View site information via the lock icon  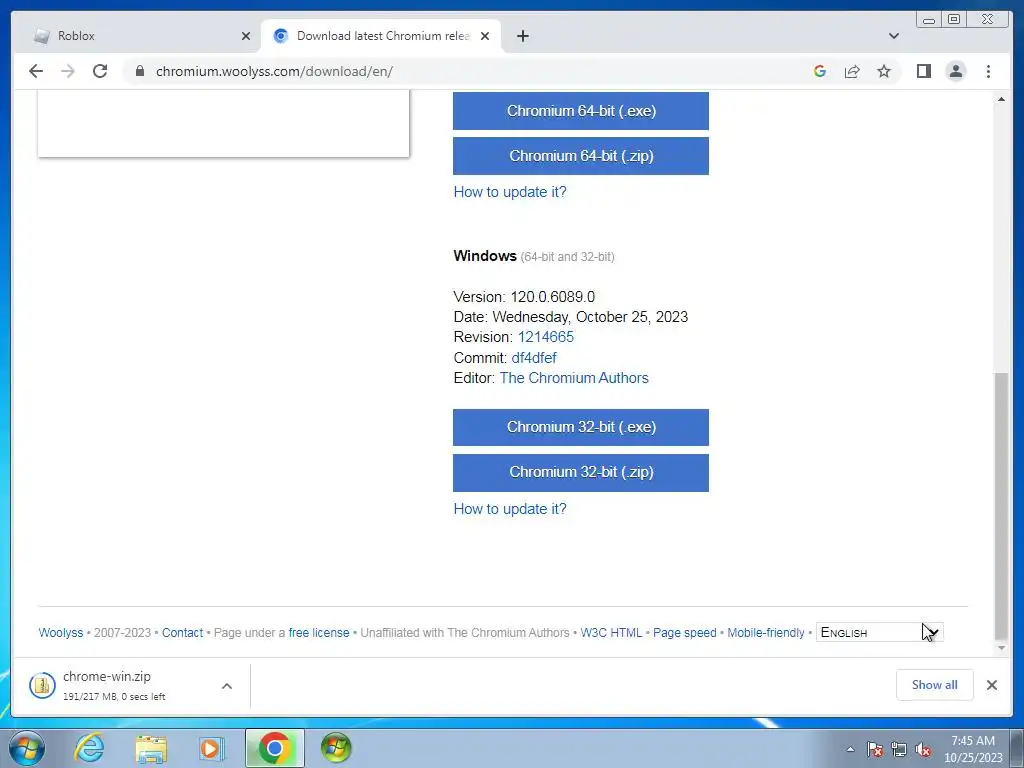(x=140, y=71)
